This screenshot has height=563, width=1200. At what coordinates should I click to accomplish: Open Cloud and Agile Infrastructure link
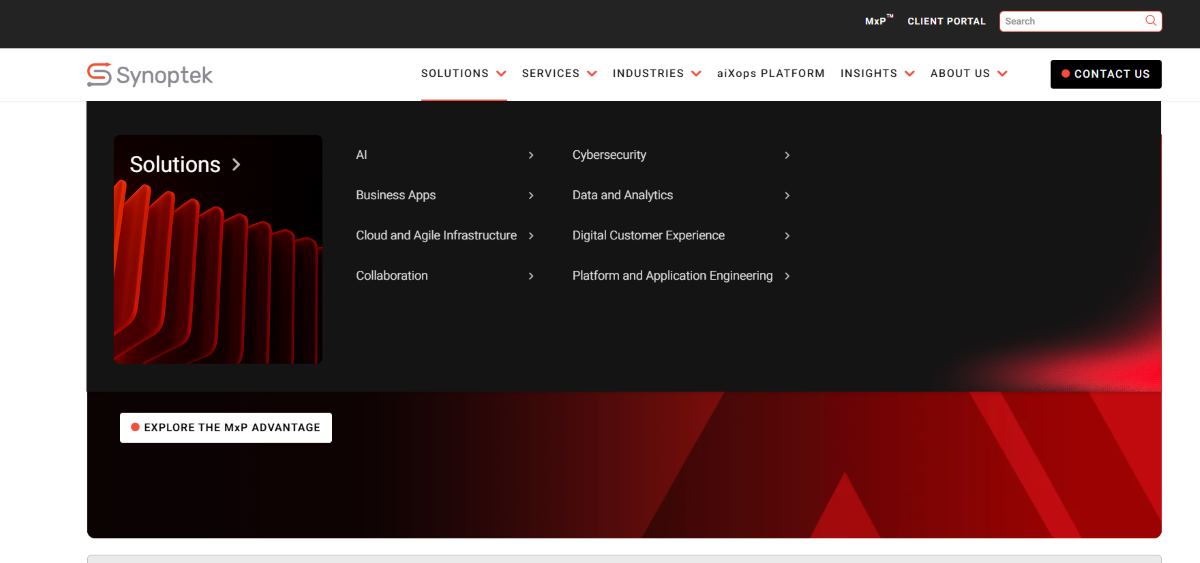click(436, 235)
